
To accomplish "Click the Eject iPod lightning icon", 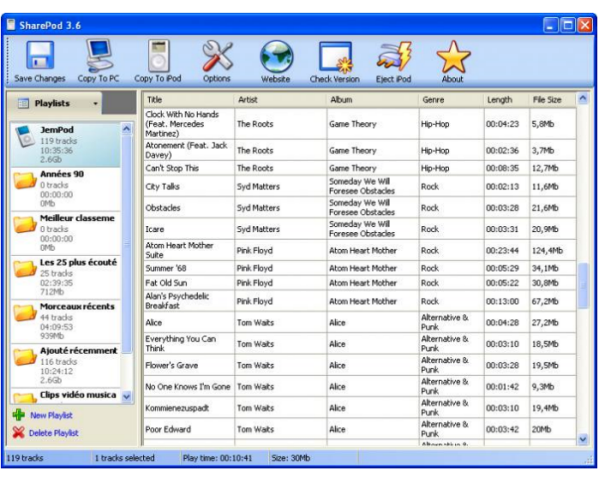I will click(394, 57).
